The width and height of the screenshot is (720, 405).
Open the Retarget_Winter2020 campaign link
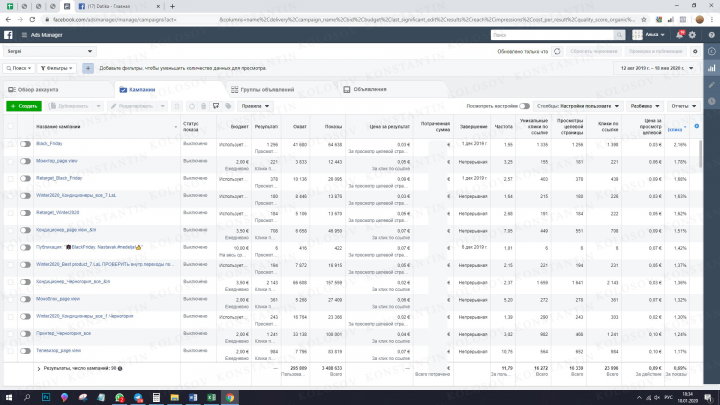57,213
